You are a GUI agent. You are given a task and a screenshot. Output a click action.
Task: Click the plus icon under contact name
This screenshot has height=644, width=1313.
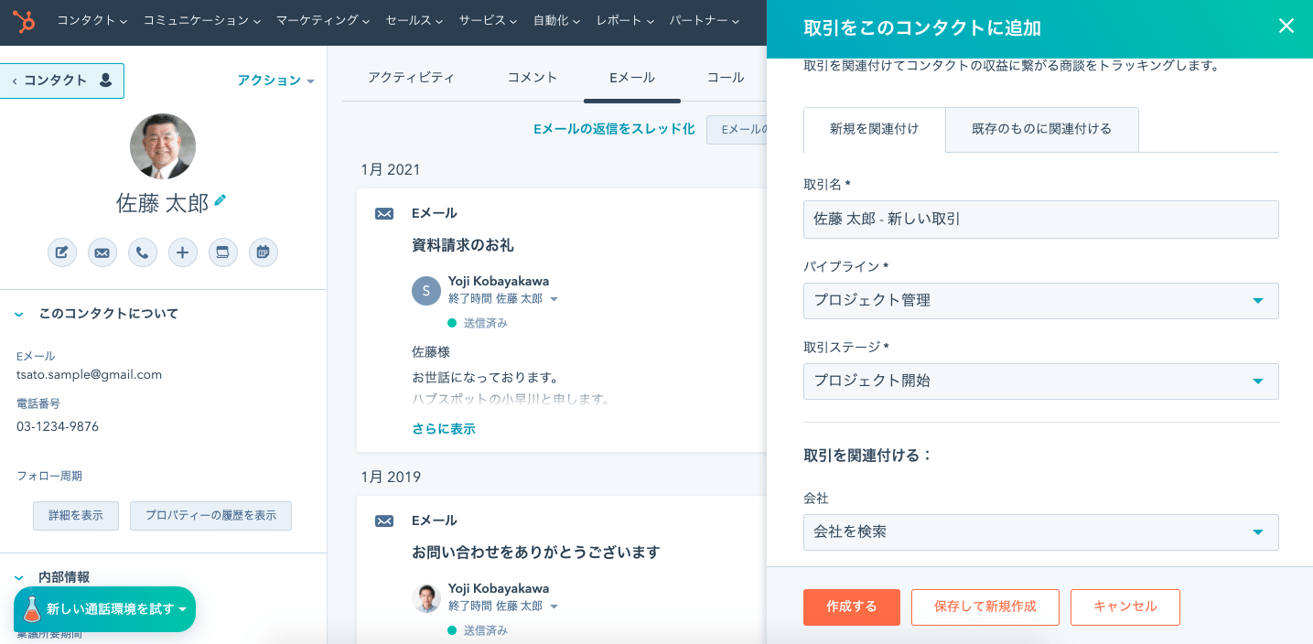coord(183,253)
